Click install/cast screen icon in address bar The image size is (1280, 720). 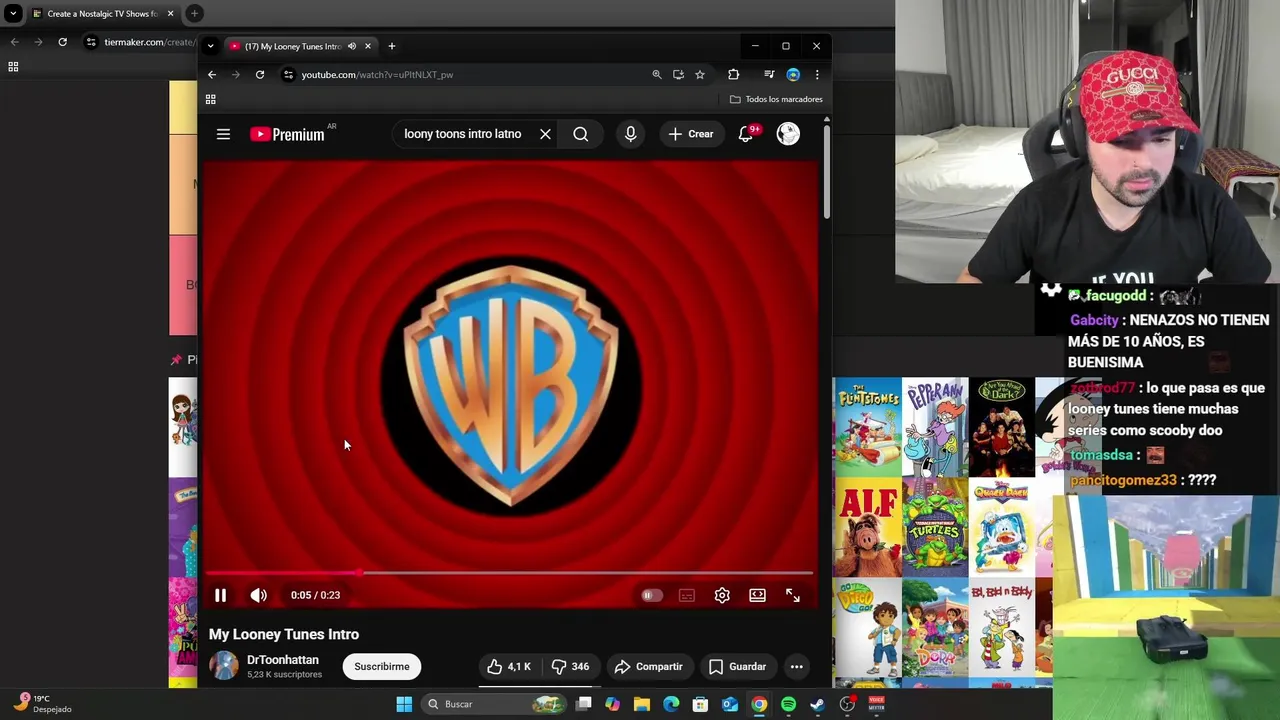coord(678,74)
